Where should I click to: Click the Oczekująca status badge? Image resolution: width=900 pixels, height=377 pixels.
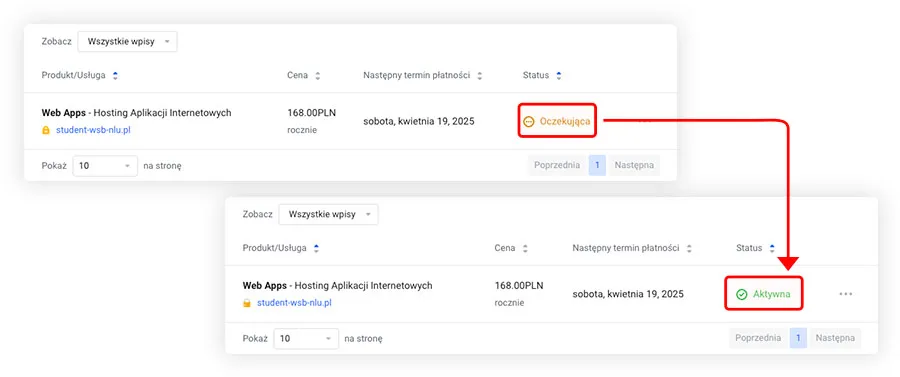pyautogui.click(x=557, y=121)
